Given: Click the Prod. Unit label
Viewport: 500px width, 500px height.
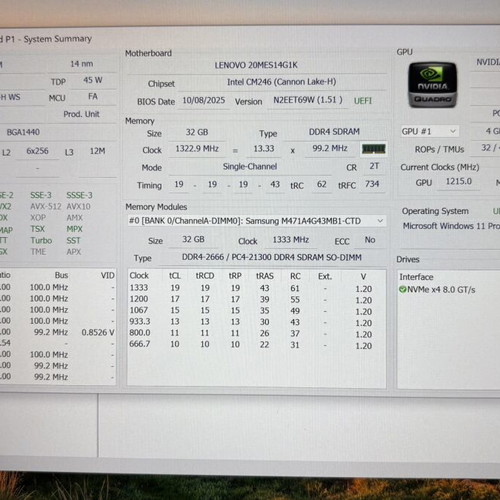Looking at the screenshot, I should [x=81, y=114].
